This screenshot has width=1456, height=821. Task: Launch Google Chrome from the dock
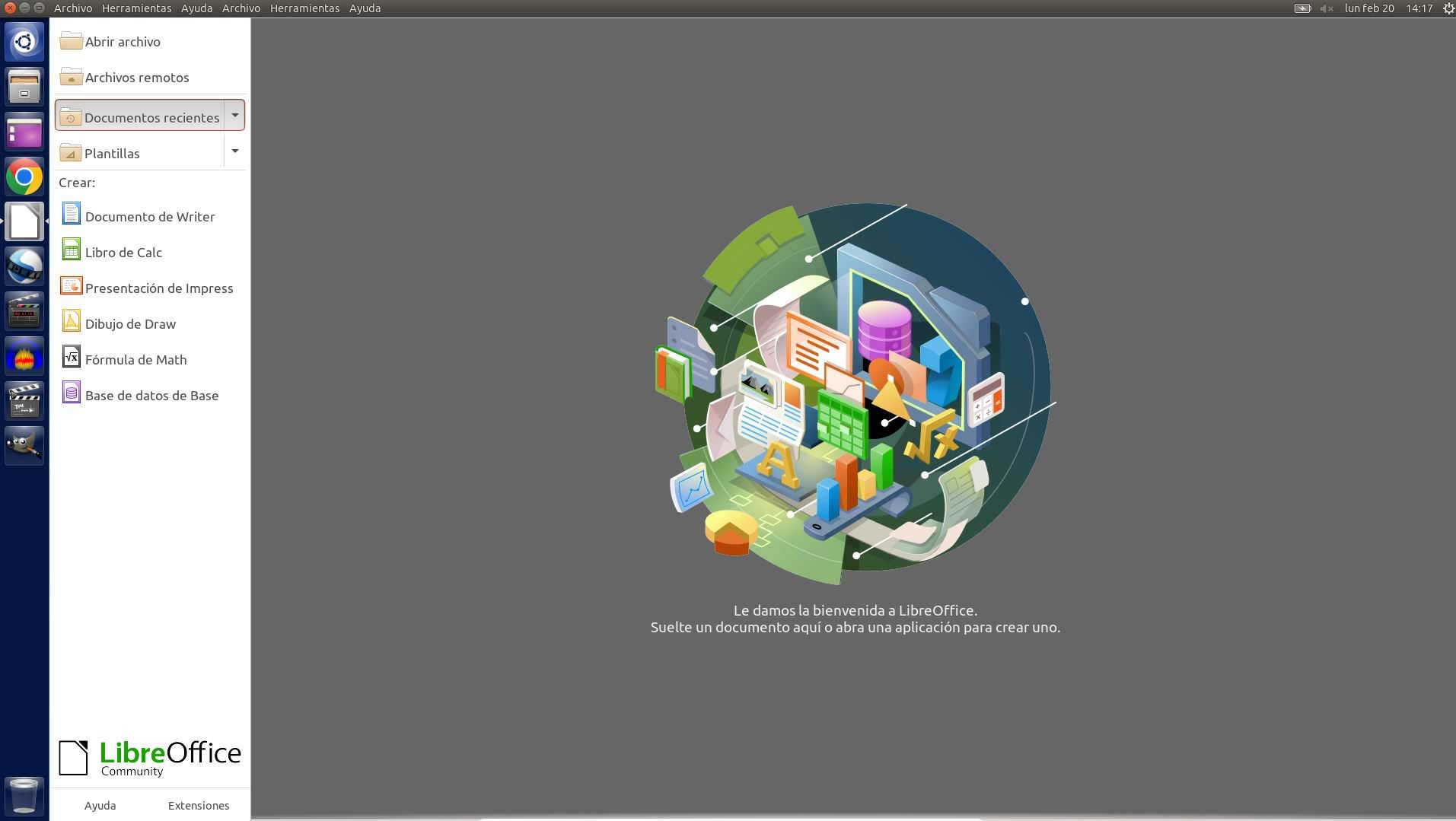click(x=24, y=177)
